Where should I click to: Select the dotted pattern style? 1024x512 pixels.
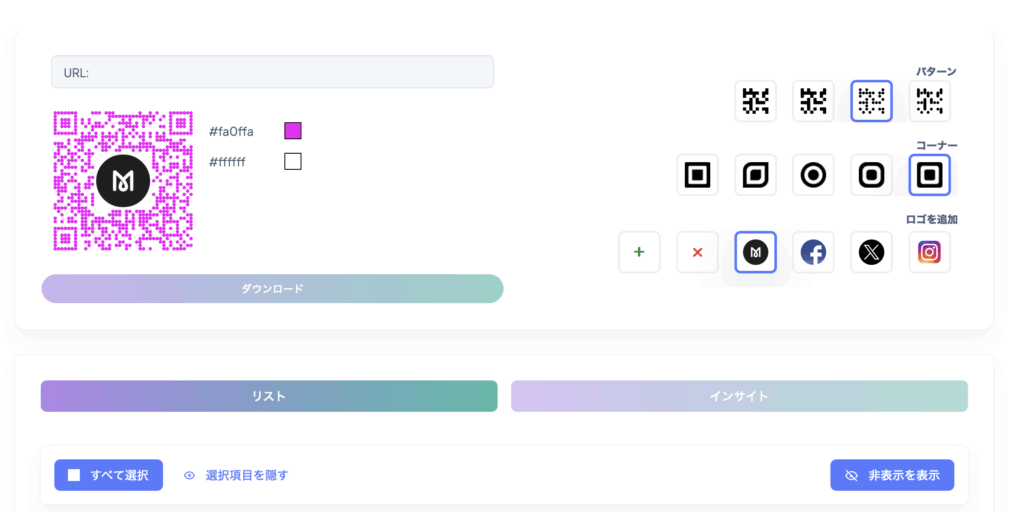point(872,101)
